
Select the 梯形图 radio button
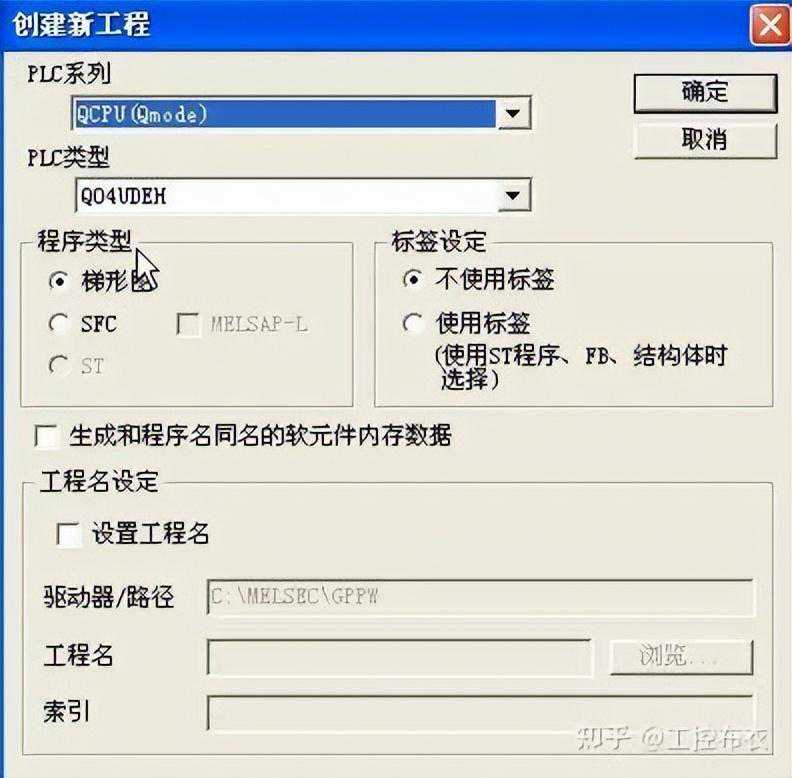tap(59, 280)
